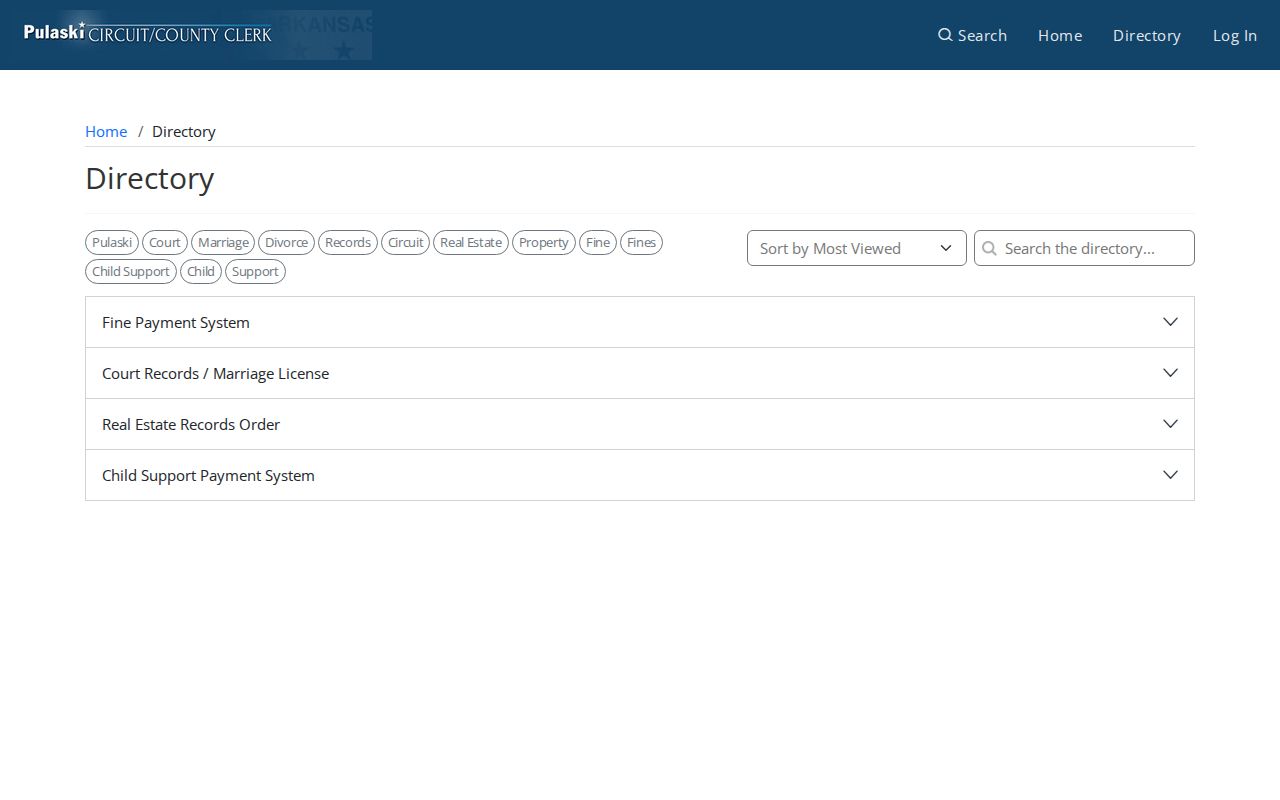Screen dimensions: 1280x800
Task: Select the Marriage tag
Action: 223,242
